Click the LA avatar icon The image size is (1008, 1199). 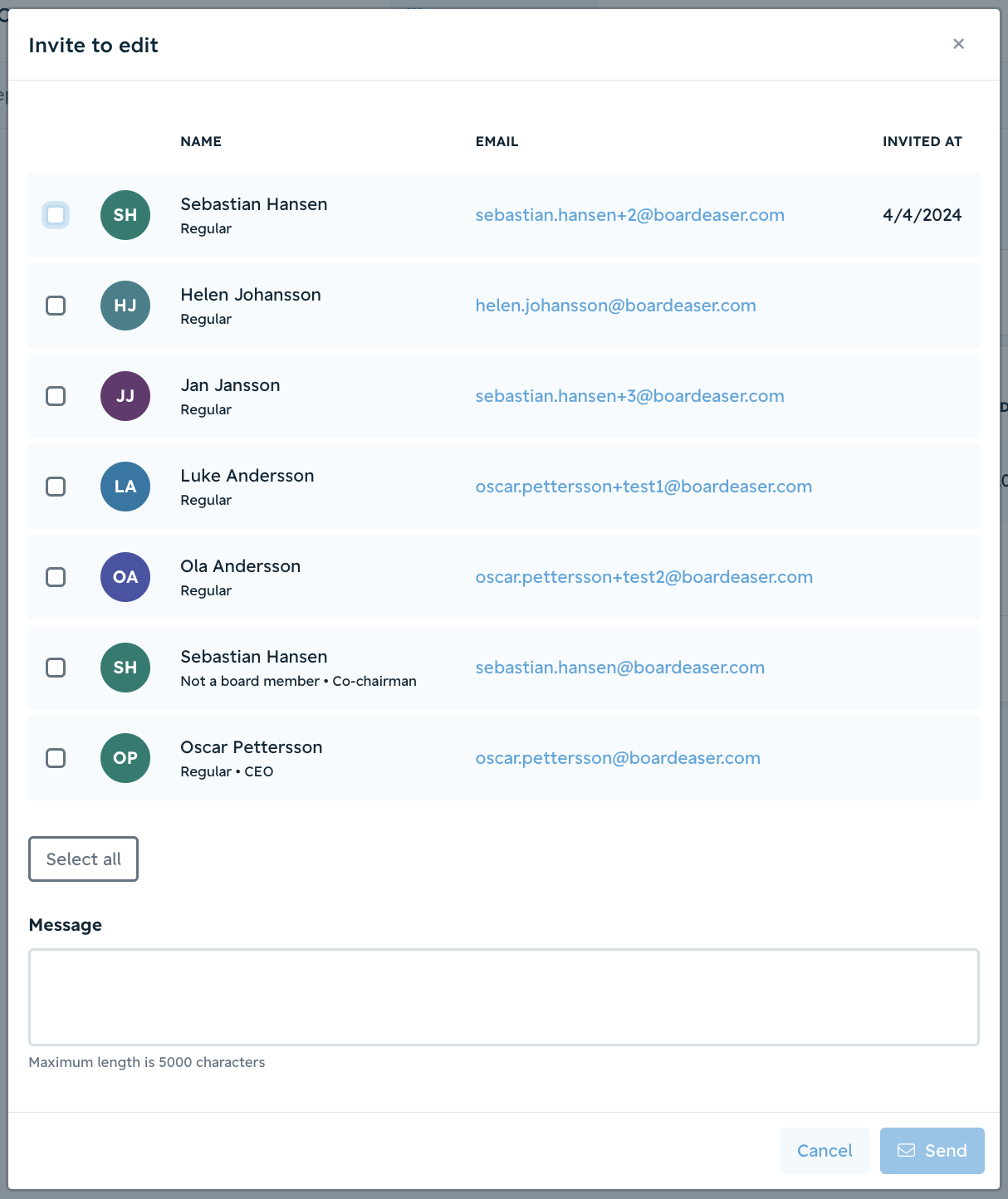125,487
